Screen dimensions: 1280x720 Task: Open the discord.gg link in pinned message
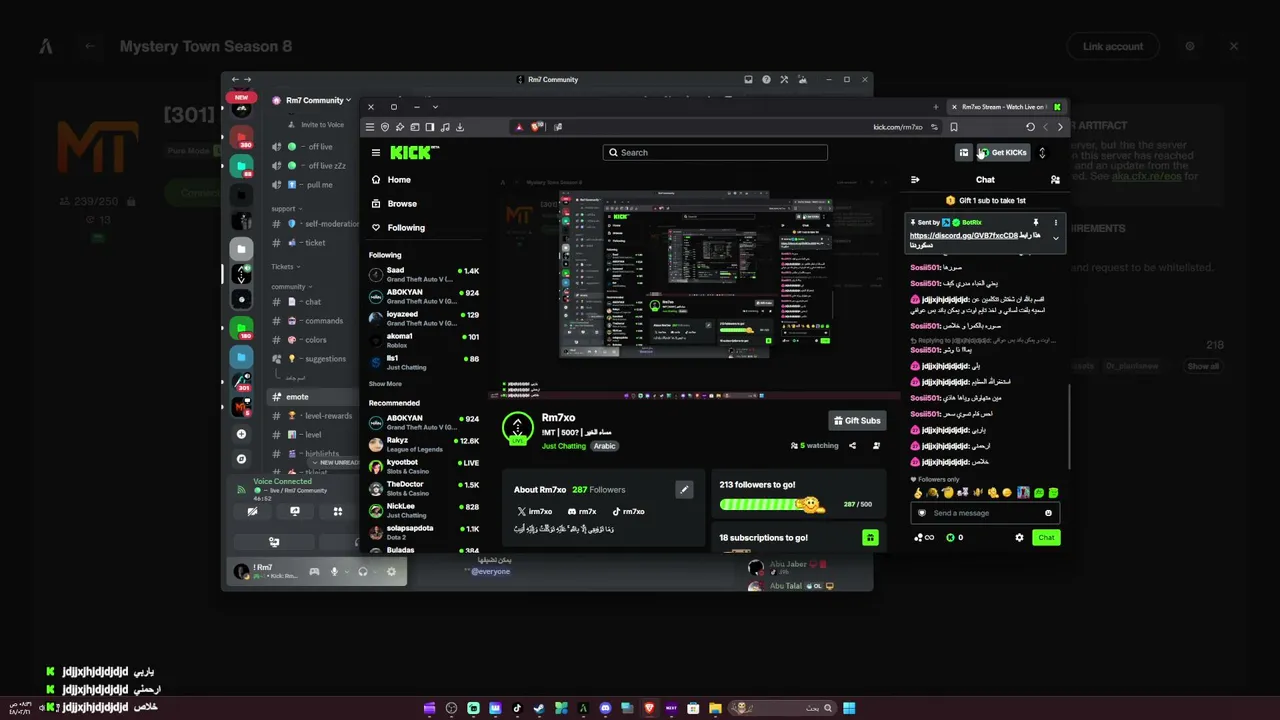pos(964,236)
